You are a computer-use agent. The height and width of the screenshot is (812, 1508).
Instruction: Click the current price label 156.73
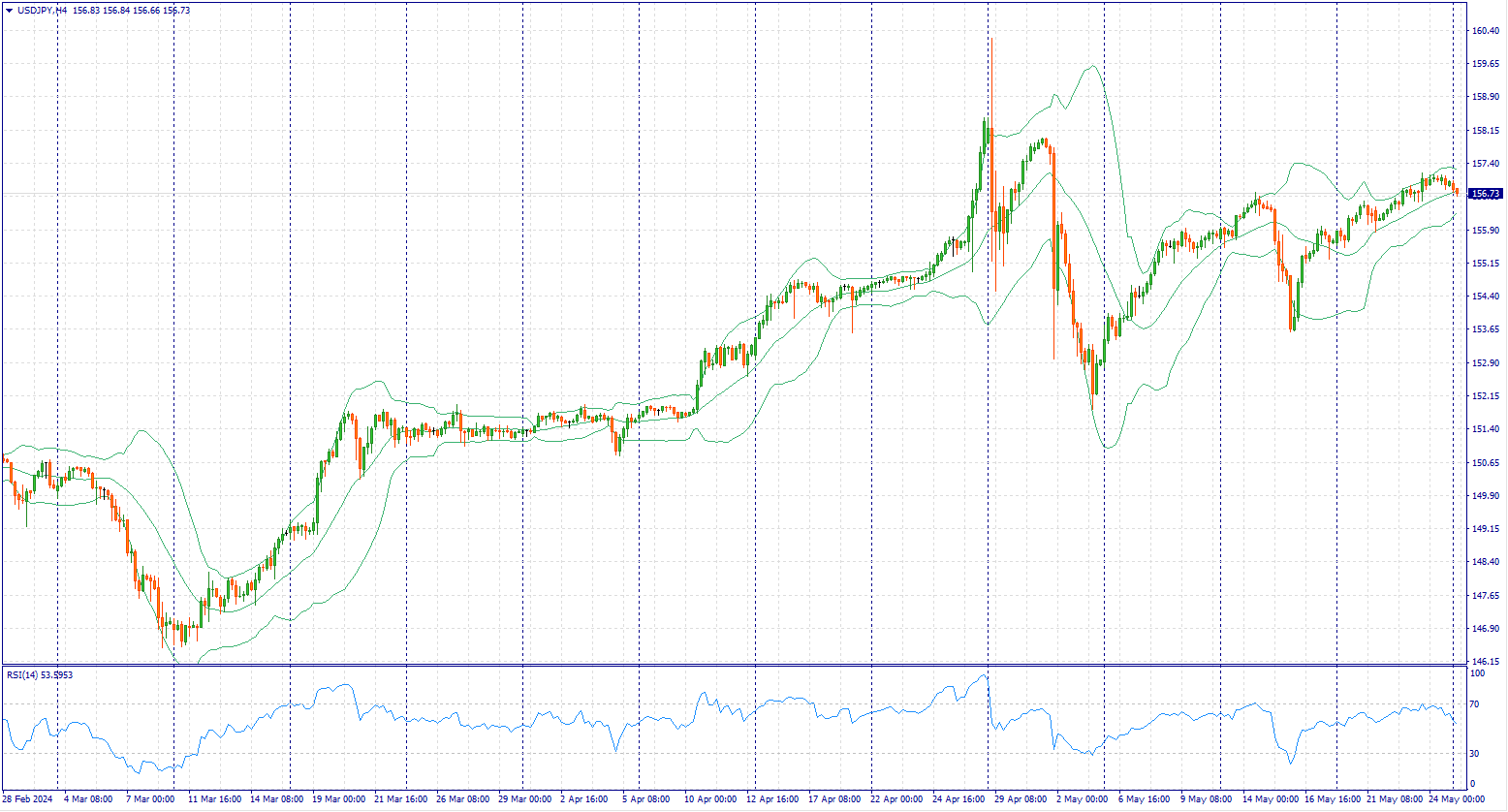click(1483, 194)
